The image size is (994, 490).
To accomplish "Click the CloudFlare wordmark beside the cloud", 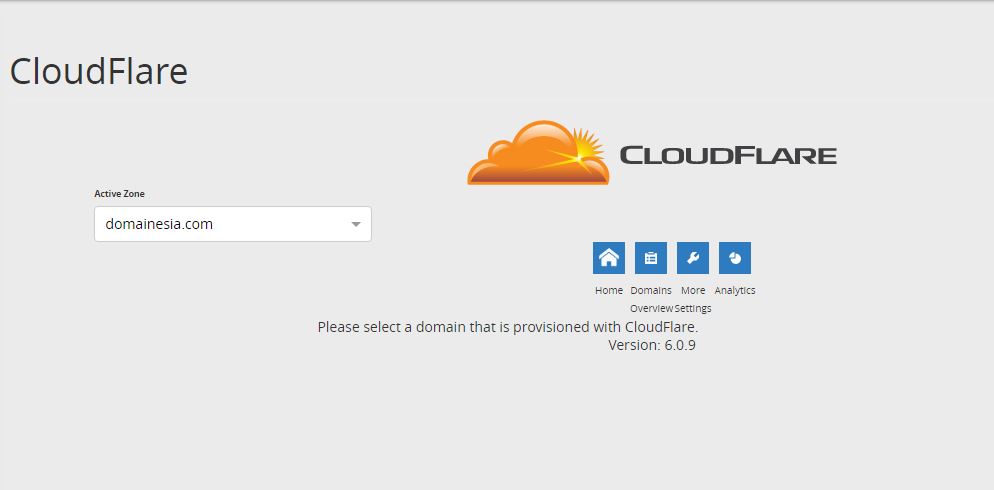I will tap(727, 155).
